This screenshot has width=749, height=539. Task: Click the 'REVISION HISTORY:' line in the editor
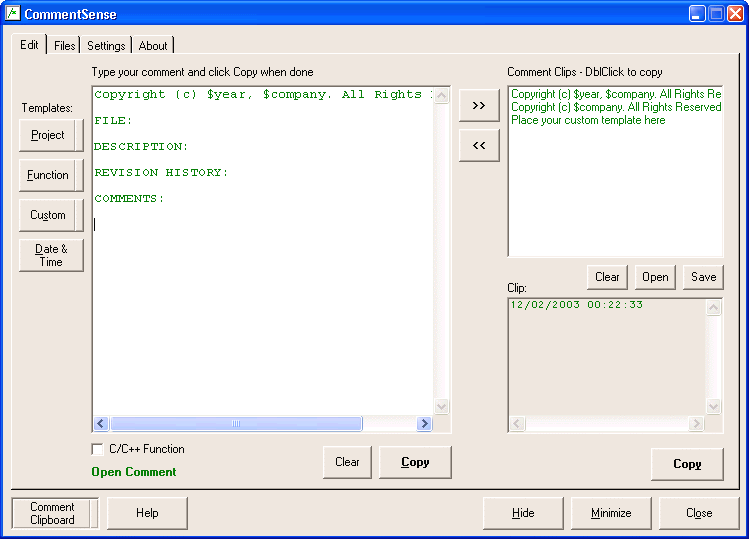tap(161, 172)
